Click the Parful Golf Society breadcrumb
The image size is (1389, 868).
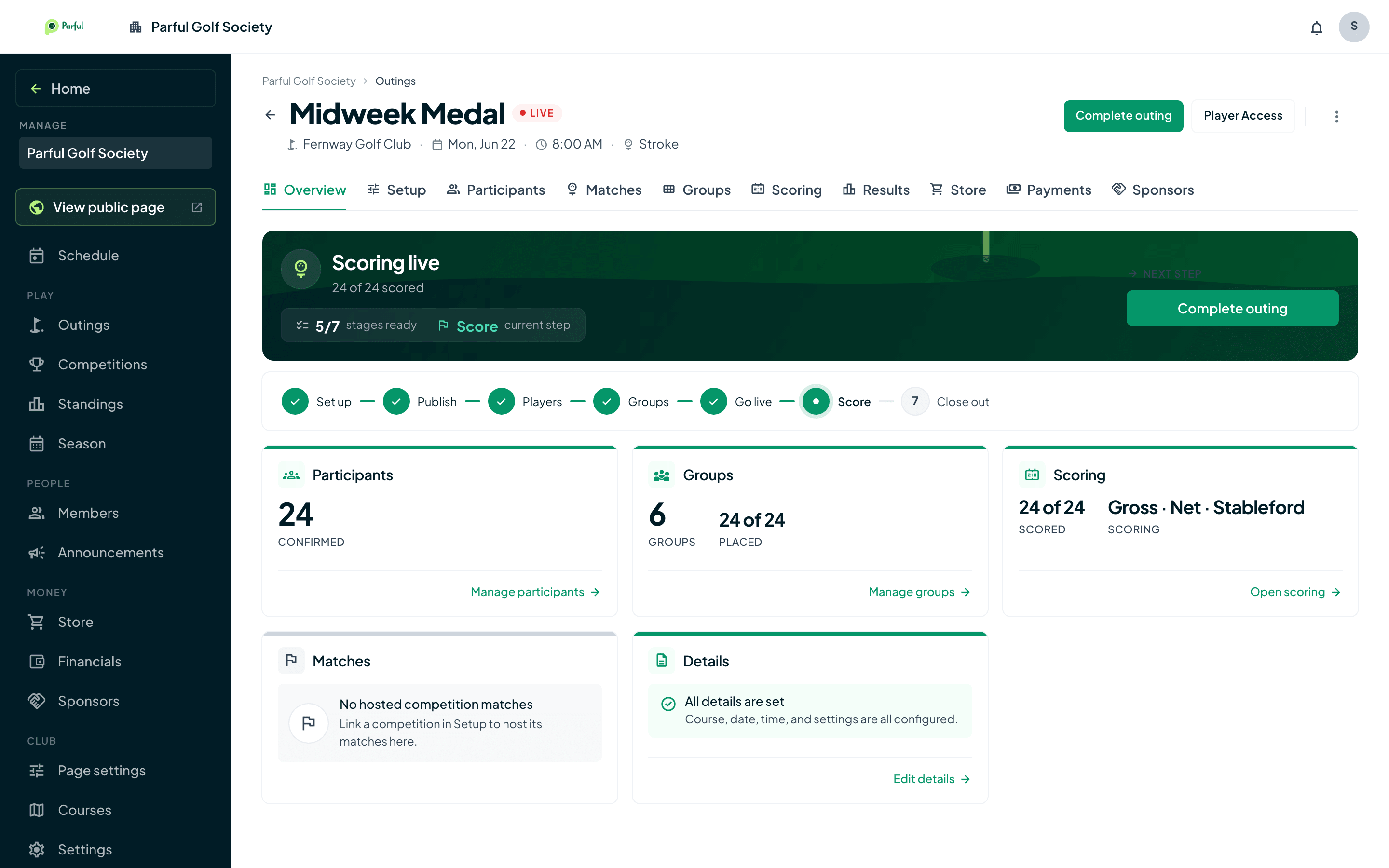coord(309,81)
